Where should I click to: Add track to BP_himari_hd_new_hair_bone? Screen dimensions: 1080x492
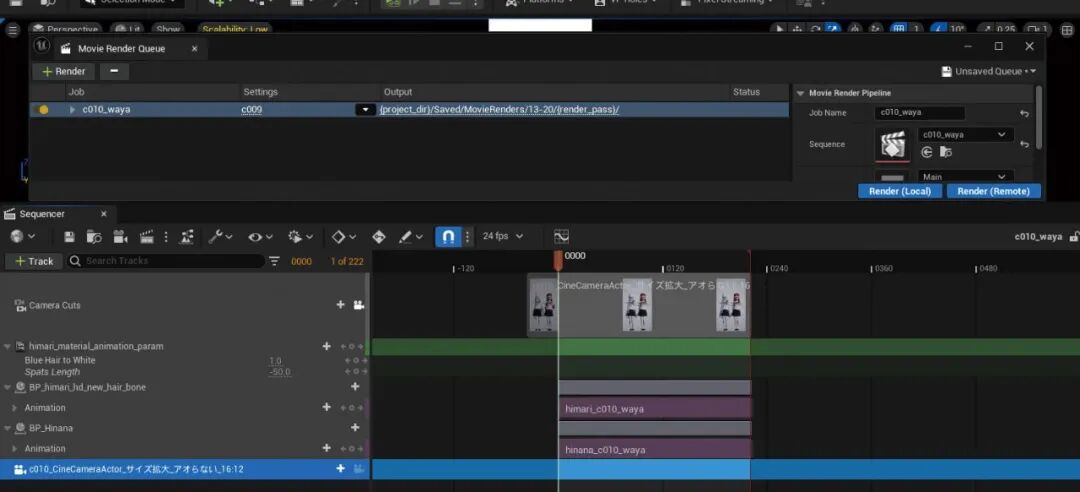(x=355, y=387)
